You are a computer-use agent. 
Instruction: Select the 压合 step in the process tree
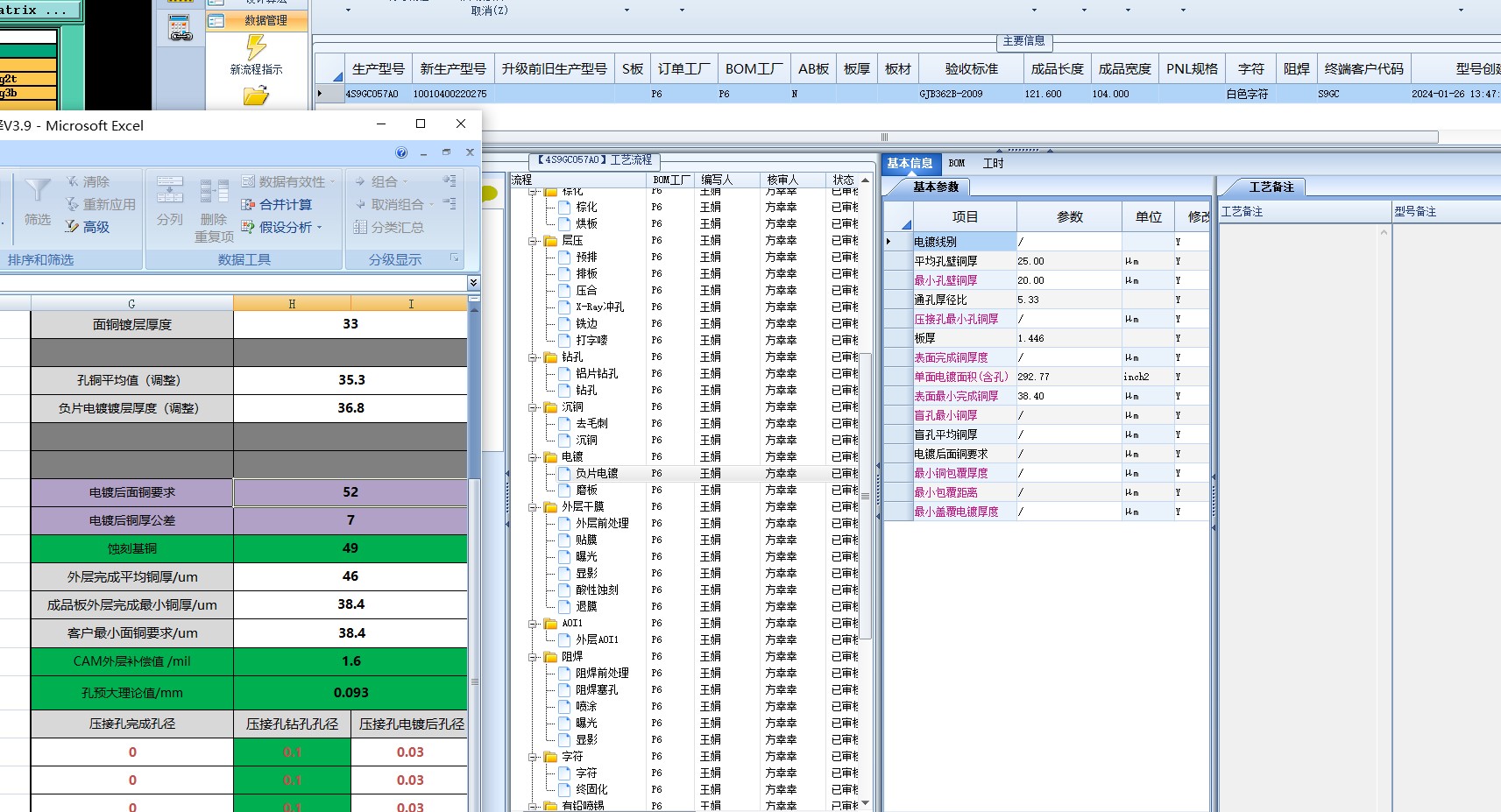pyautogui.click(x=586, y=291)
